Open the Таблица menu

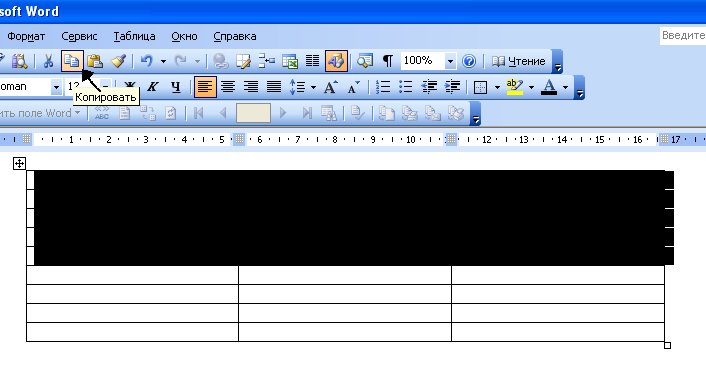click(134, 36)
